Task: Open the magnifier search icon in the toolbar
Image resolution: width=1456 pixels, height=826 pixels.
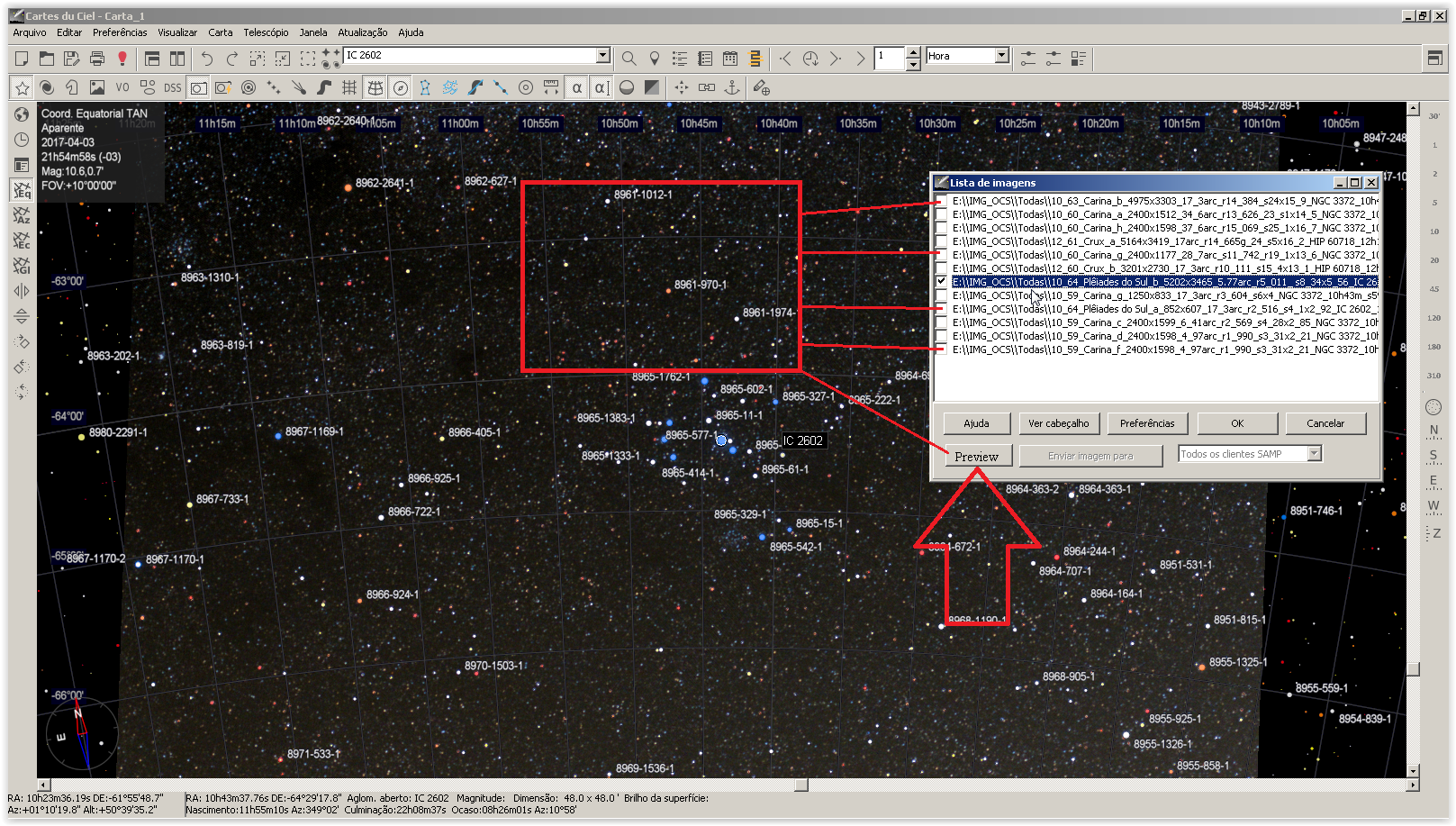Action: [x=629, y=59]
